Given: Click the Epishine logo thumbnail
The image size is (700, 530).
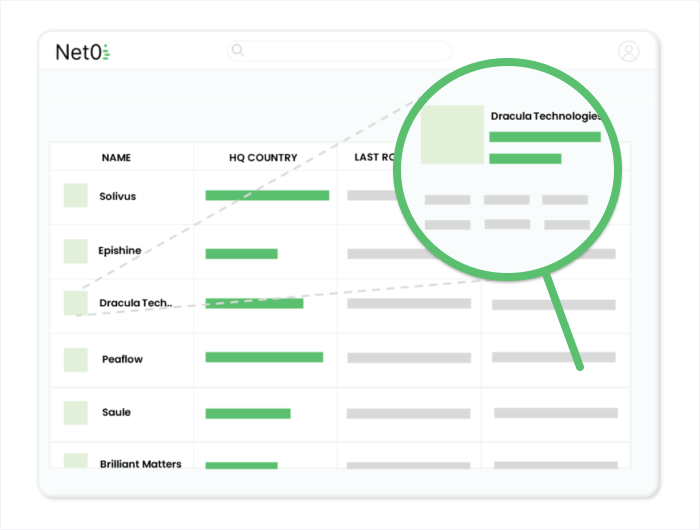Looking at the screenshot, I should pos(75,251).
